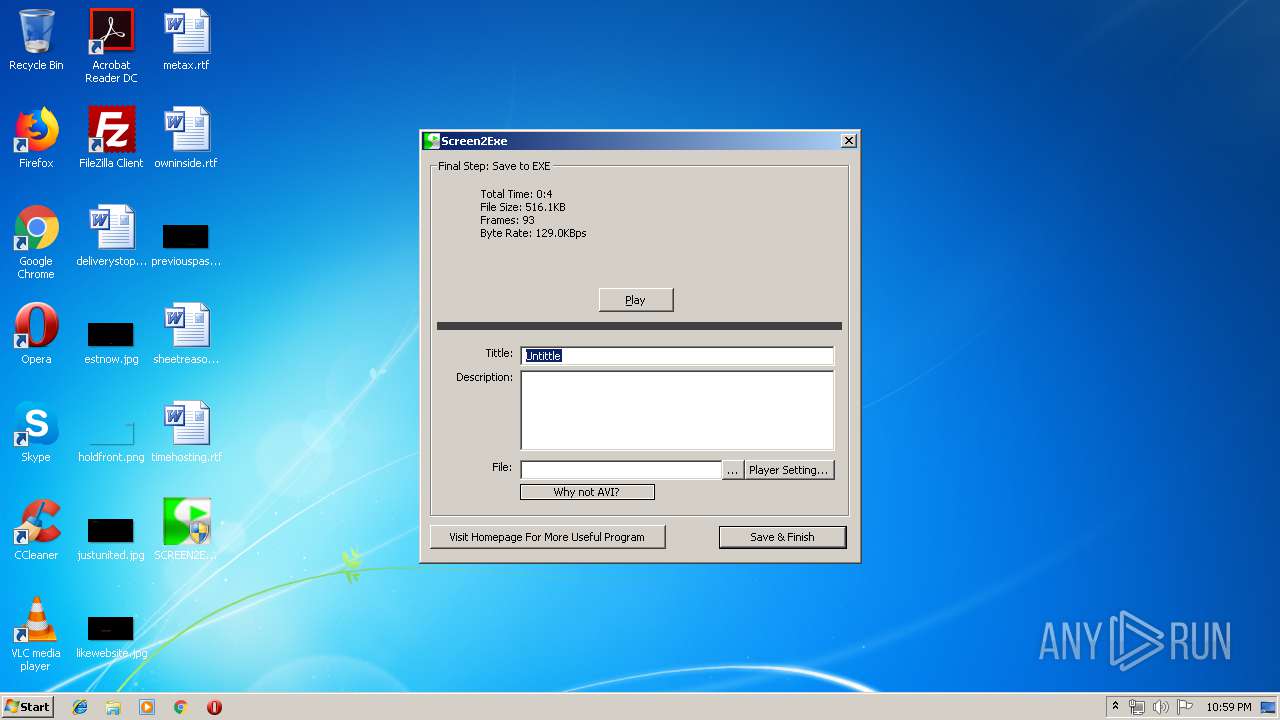The width and height of the screenshot is (1280, 720).
Task: Open Action Center flag icon
Action: (1185, 707)
